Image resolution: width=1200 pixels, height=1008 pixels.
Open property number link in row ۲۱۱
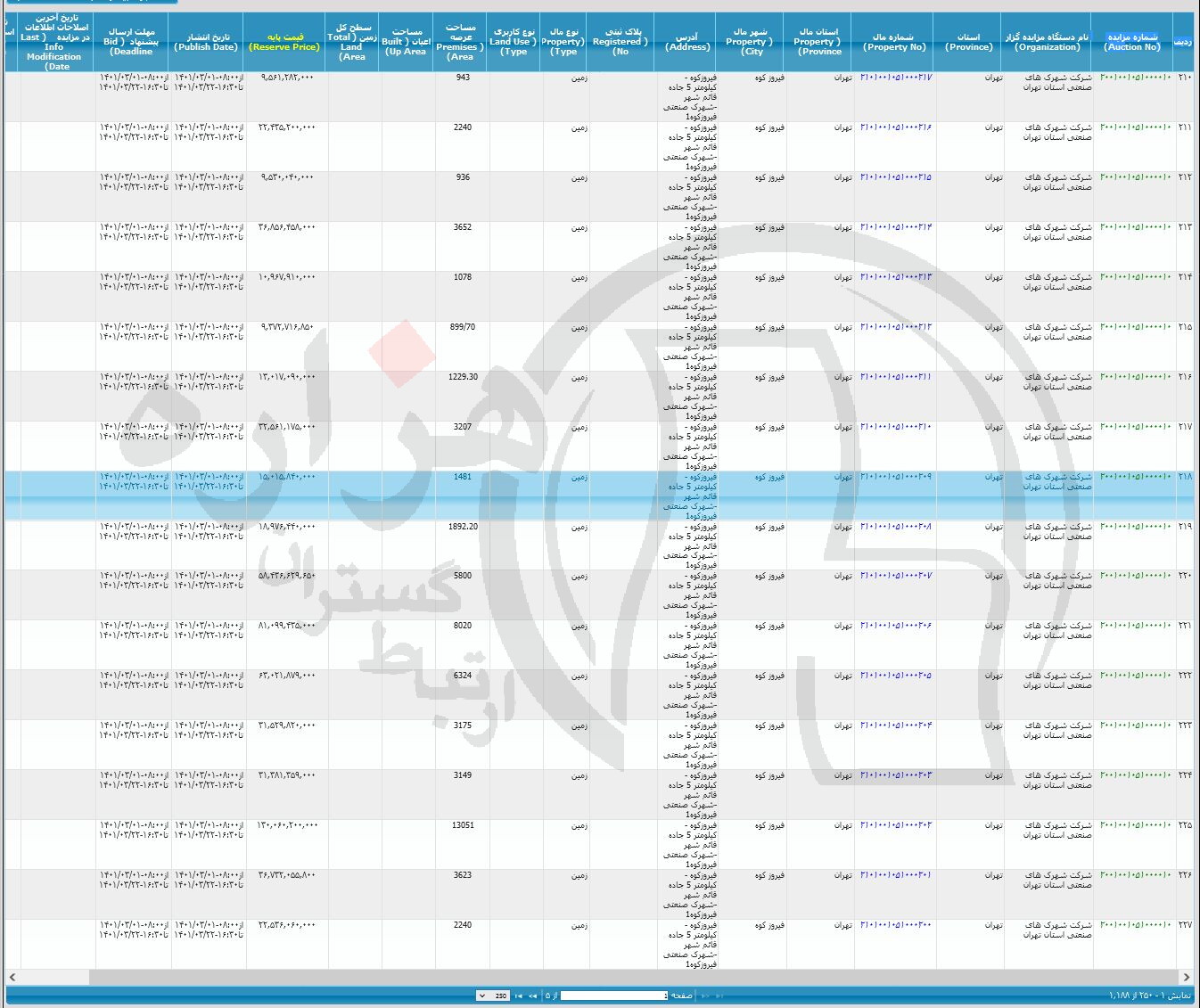pyautogui.click(x=895, y=127)
